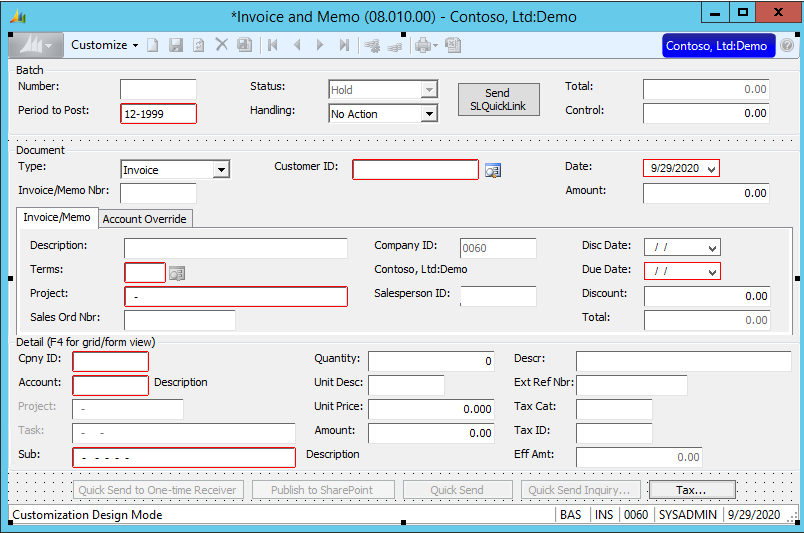The width and height of the screenshot is (804, 533).
Task: Click the Publish to SharePoint button
Action: [x=323, y=490]
